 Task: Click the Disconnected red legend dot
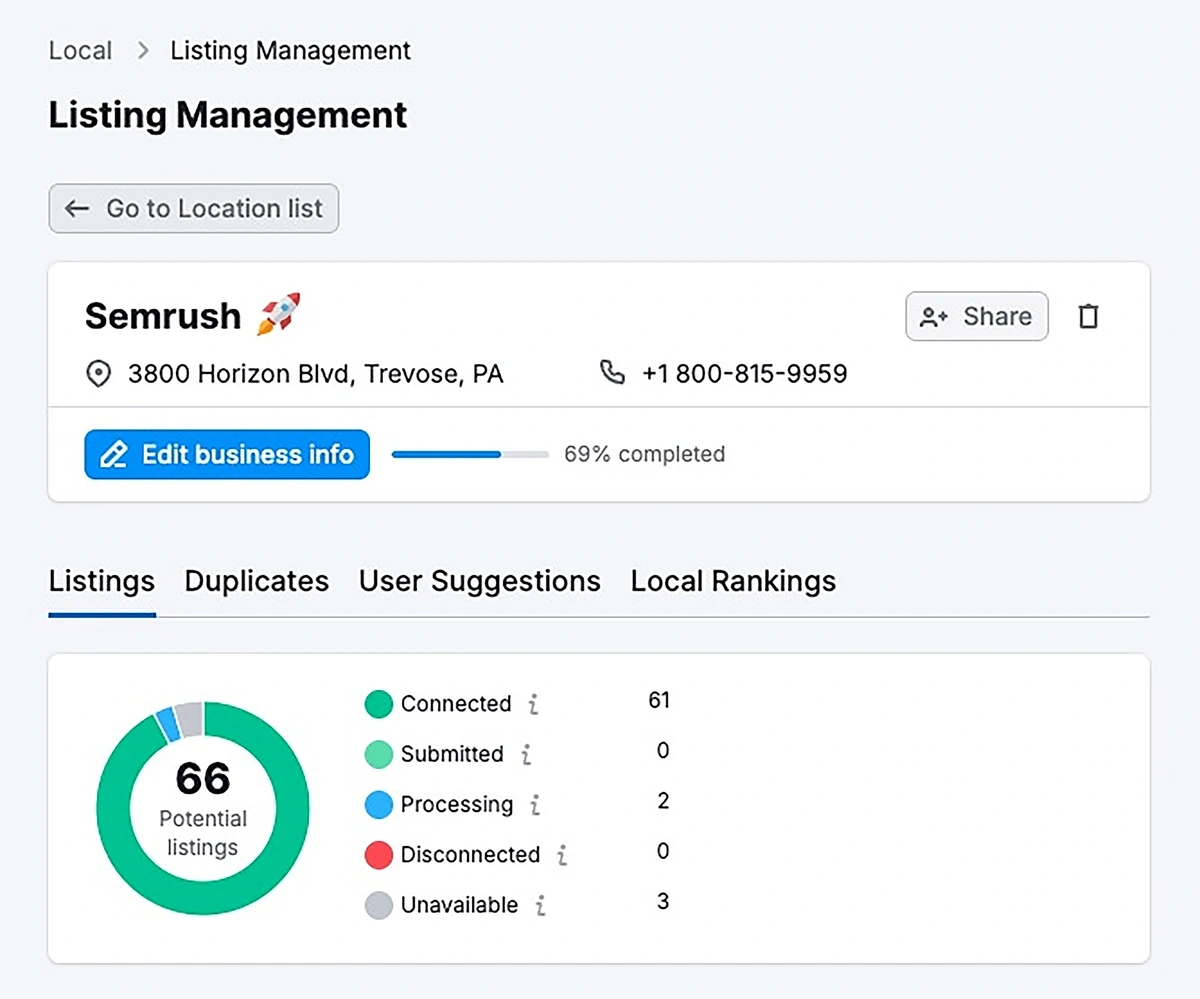(x=379, y=855)
